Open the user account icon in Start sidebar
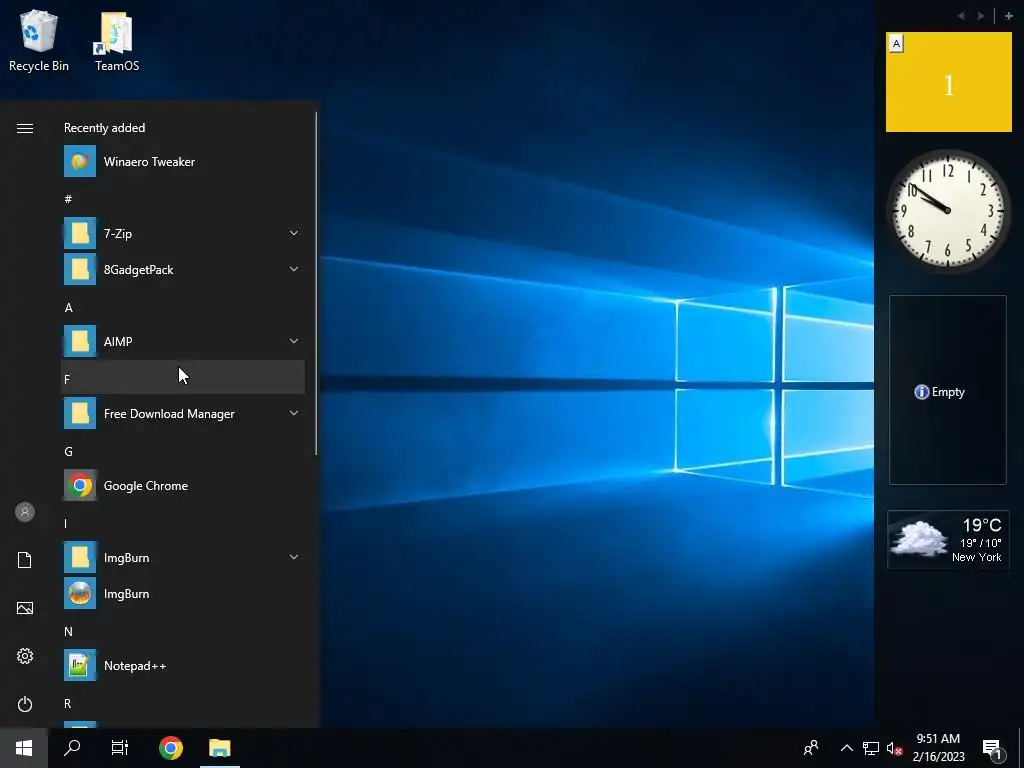 coord(25,512)
